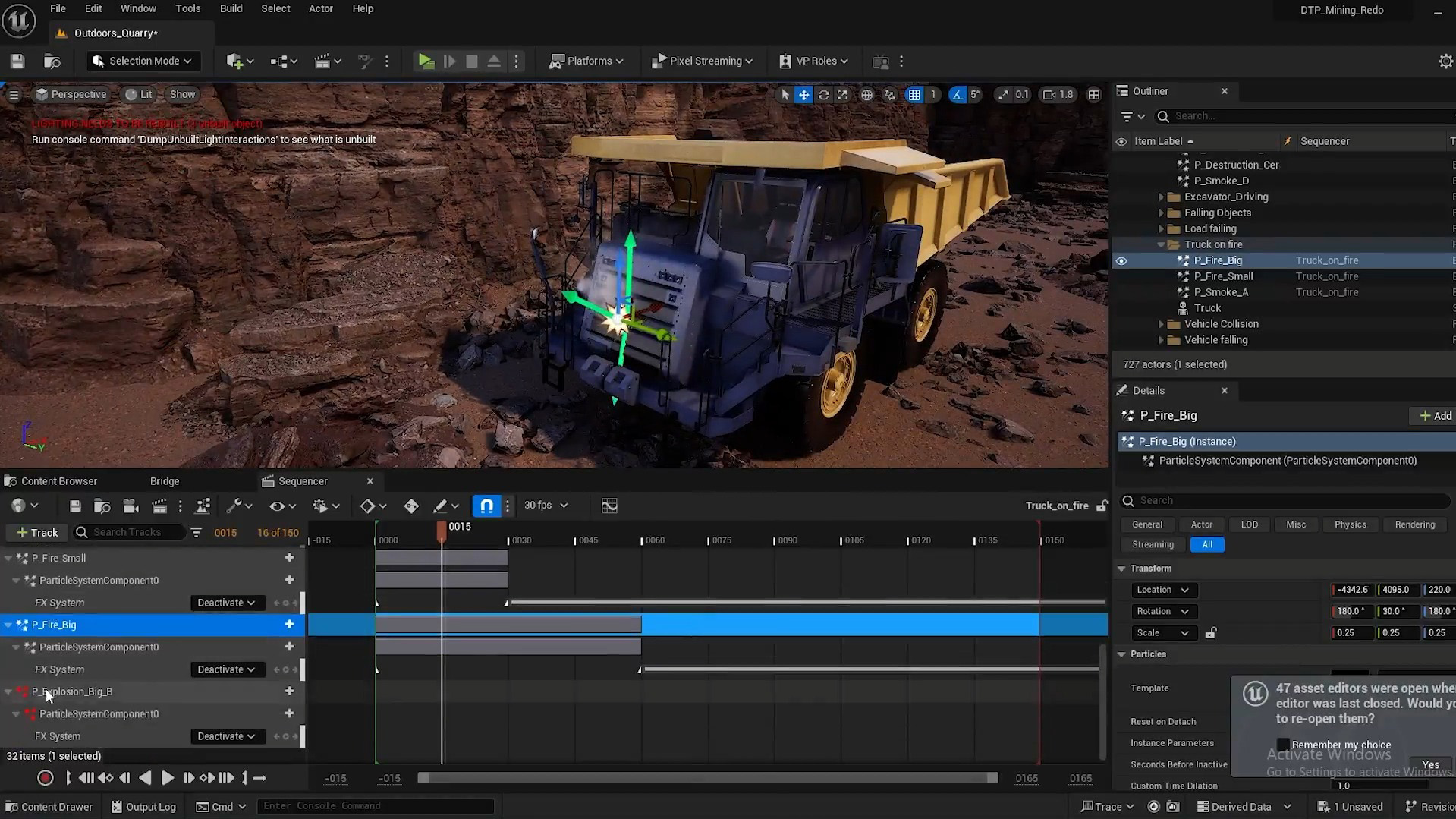
Task: Switch to the Content Browser tab
Action: 58,481
